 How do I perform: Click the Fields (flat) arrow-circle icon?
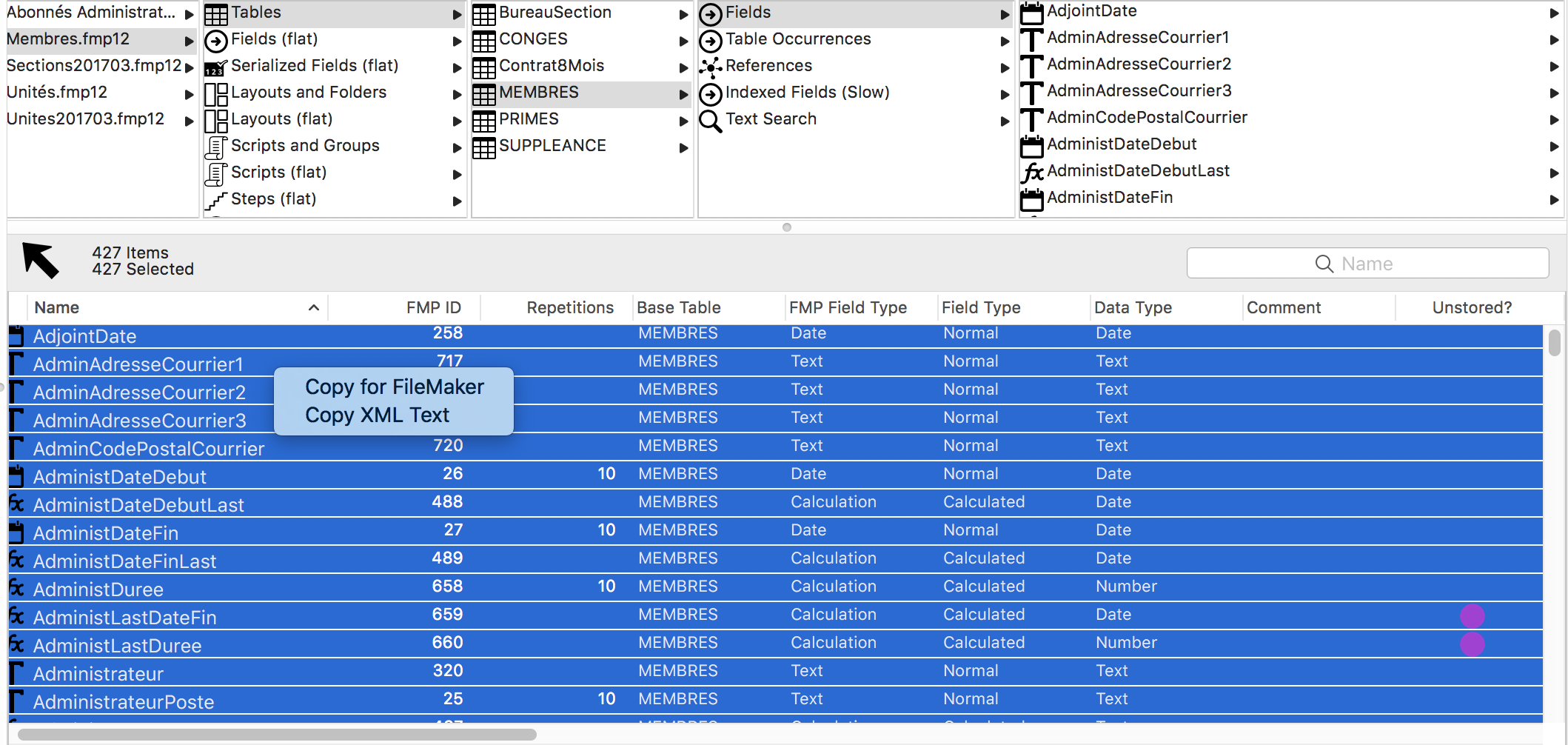pos(215,41)
